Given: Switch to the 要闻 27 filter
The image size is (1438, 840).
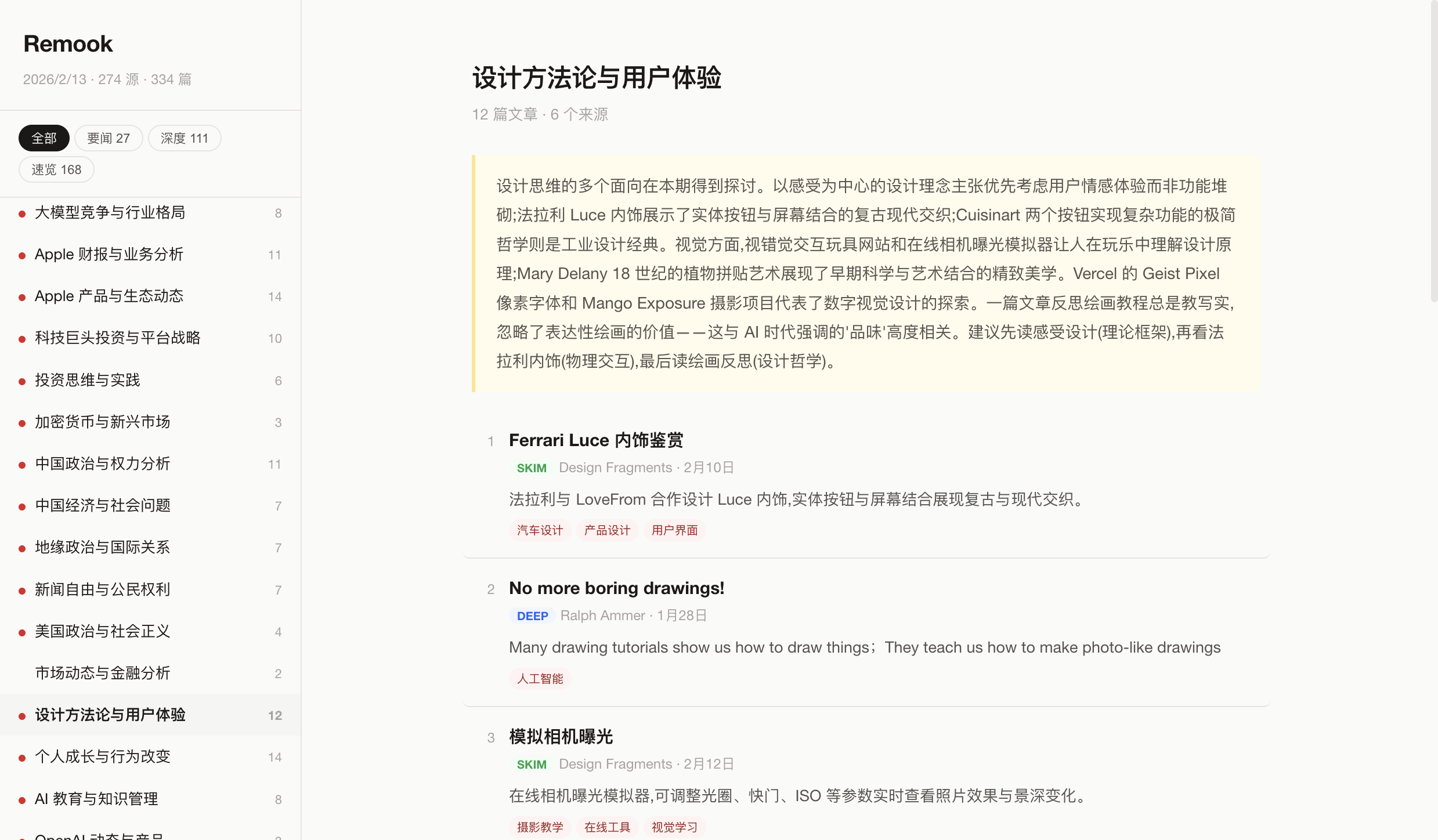Looking at the screenshot, I should [109, 138].
